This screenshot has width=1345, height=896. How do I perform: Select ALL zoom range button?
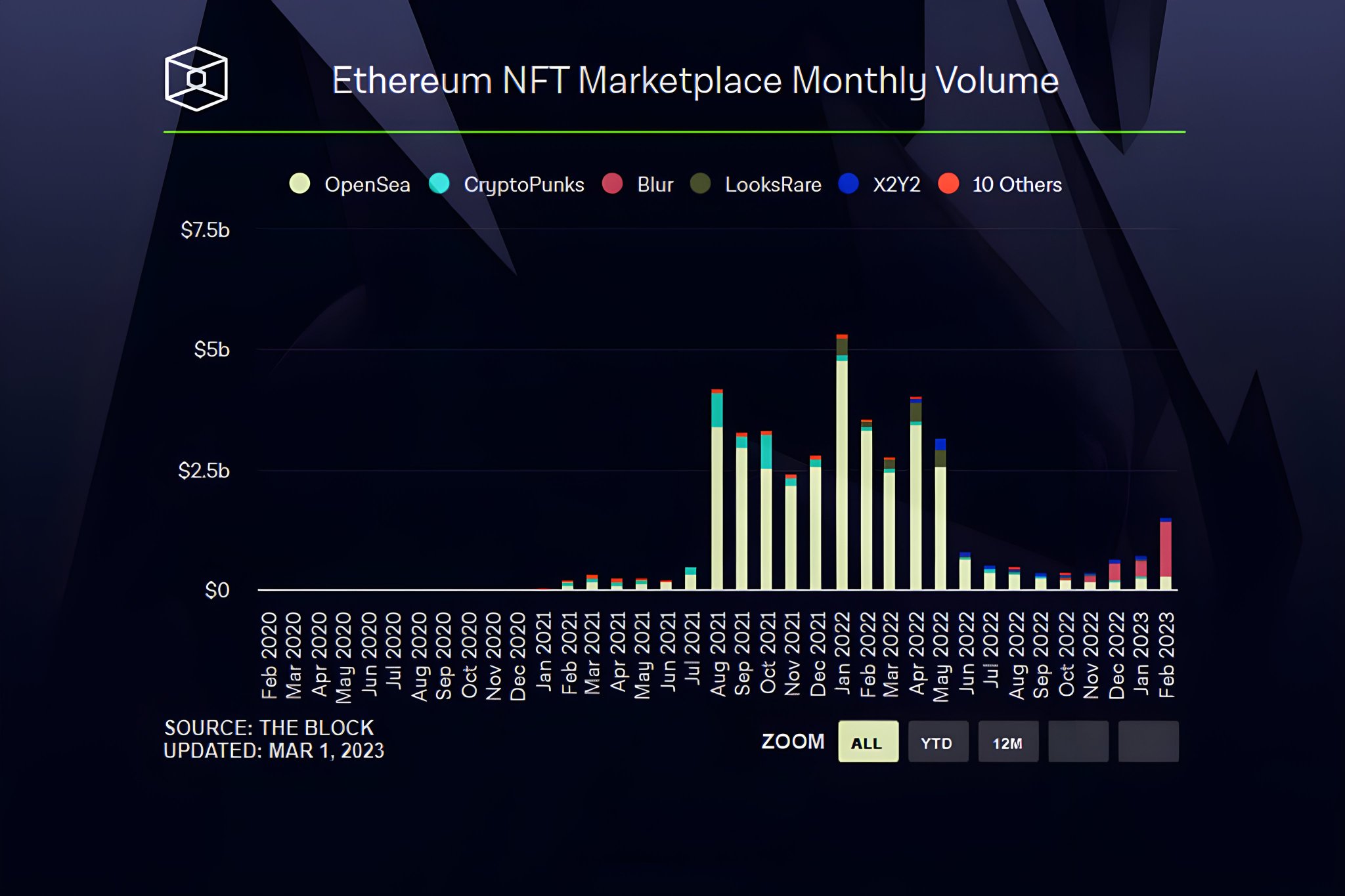pyautogui.click(x=868, y=742)
